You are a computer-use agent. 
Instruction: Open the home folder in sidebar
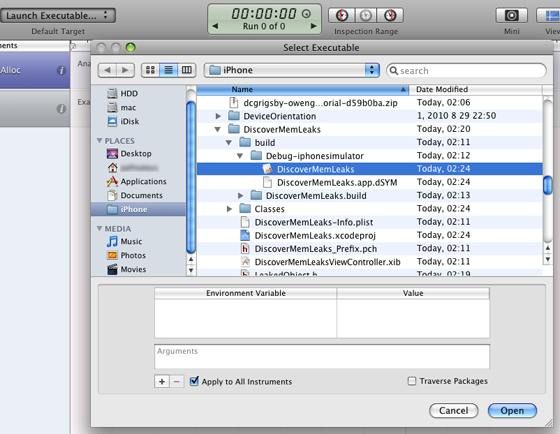[x=132, y=168]
